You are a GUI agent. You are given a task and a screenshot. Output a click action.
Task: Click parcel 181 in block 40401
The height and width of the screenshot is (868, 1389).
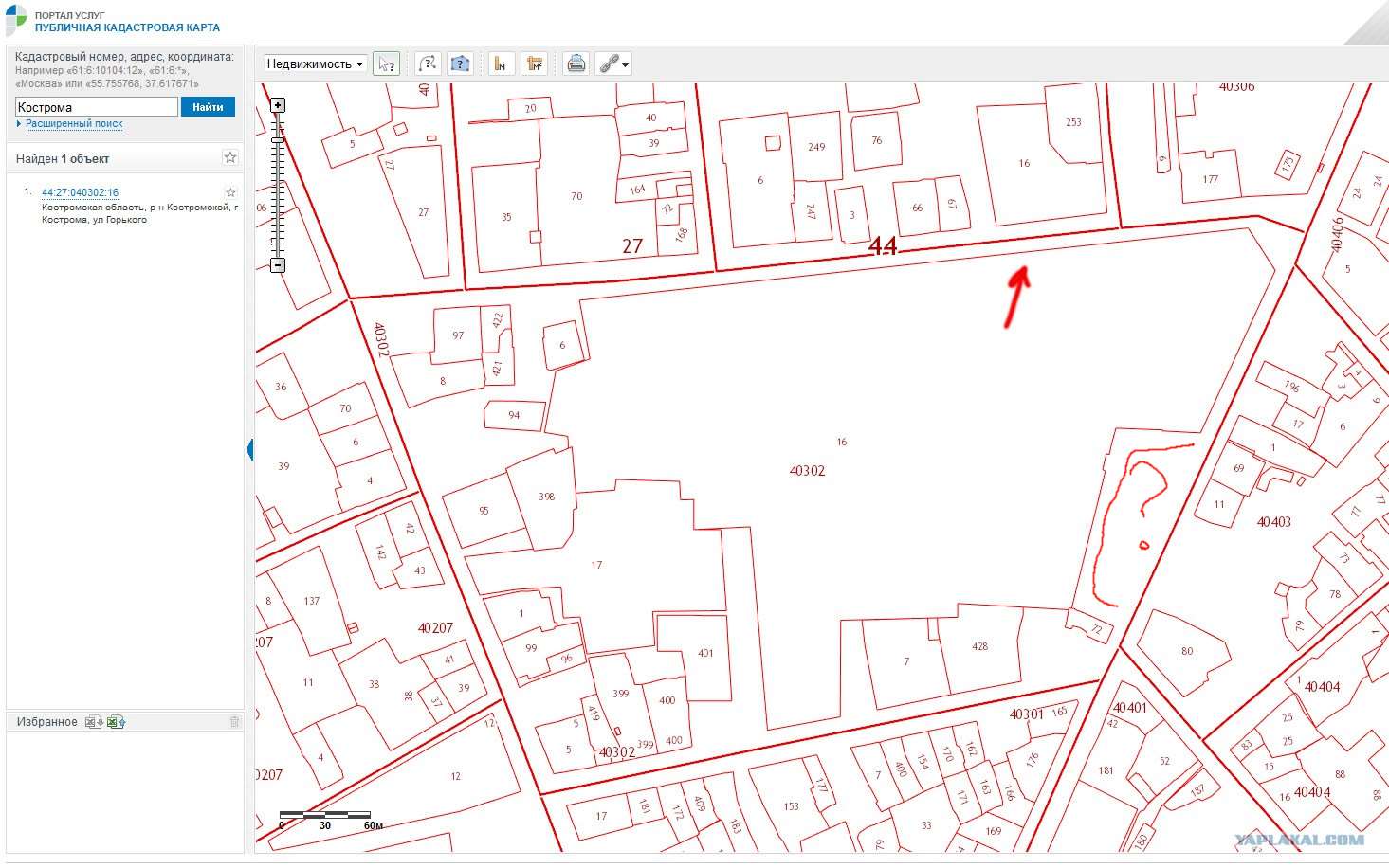click(x=1106, y=770)
